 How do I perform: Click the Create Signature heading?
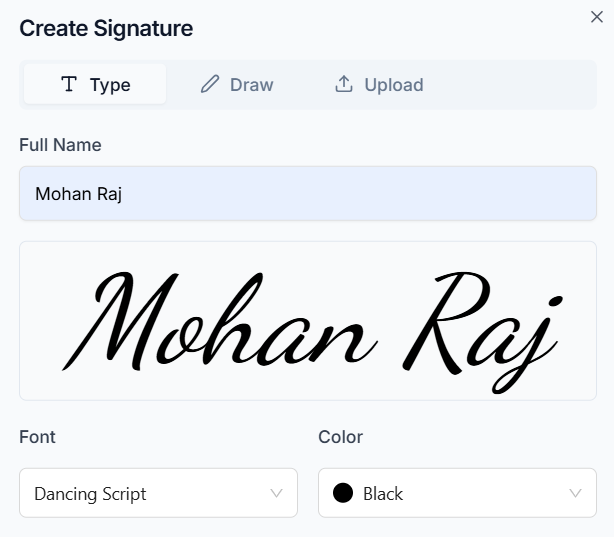click(106, 29)
